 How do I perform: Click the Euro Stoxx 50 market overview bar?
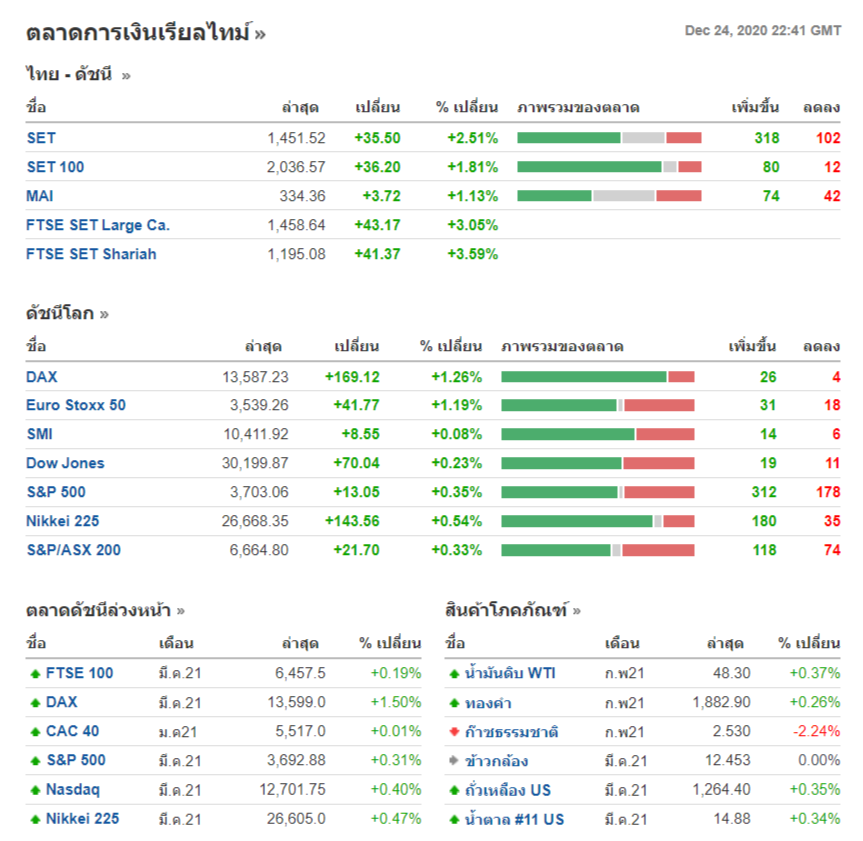(x=598, y=406)
